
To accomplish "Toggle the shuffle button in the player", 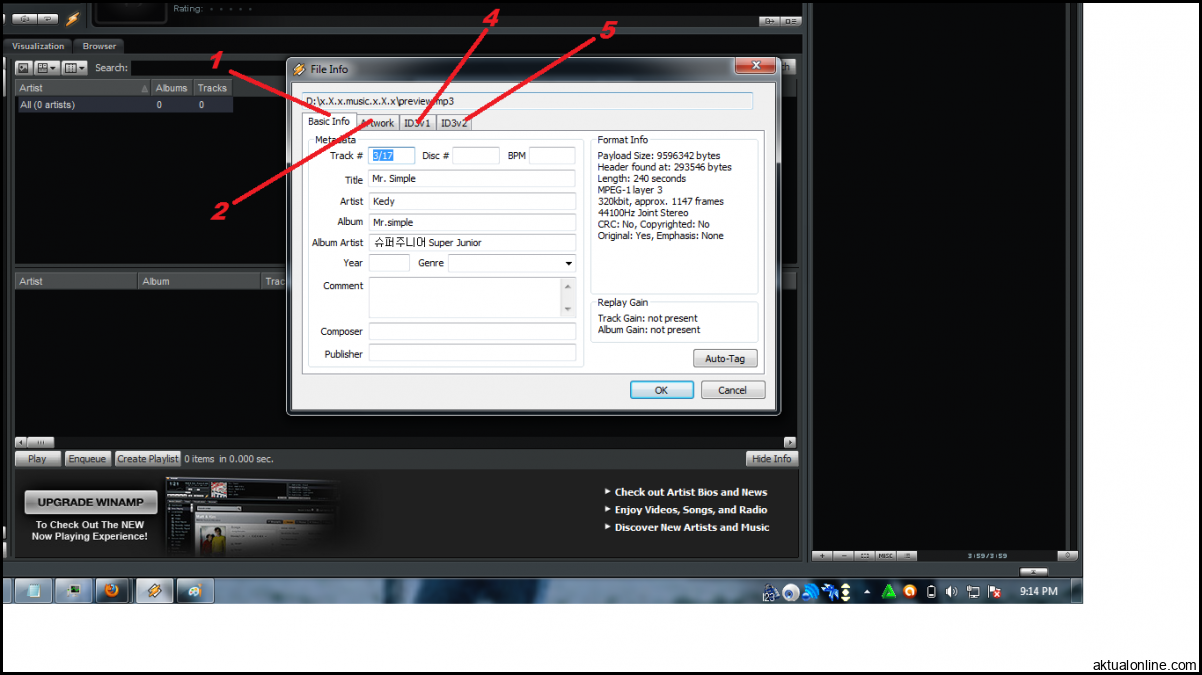I will click(22, 19).
